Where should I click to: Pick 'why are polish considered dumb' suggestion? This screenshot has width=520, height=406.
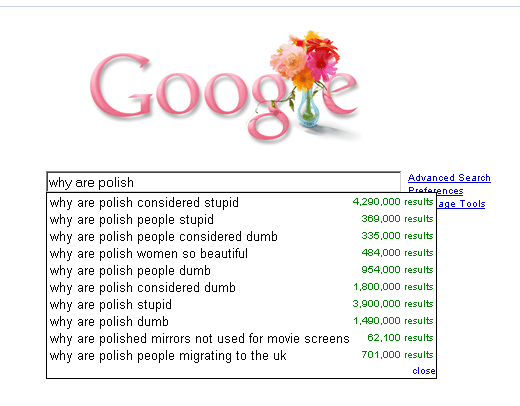241,287
